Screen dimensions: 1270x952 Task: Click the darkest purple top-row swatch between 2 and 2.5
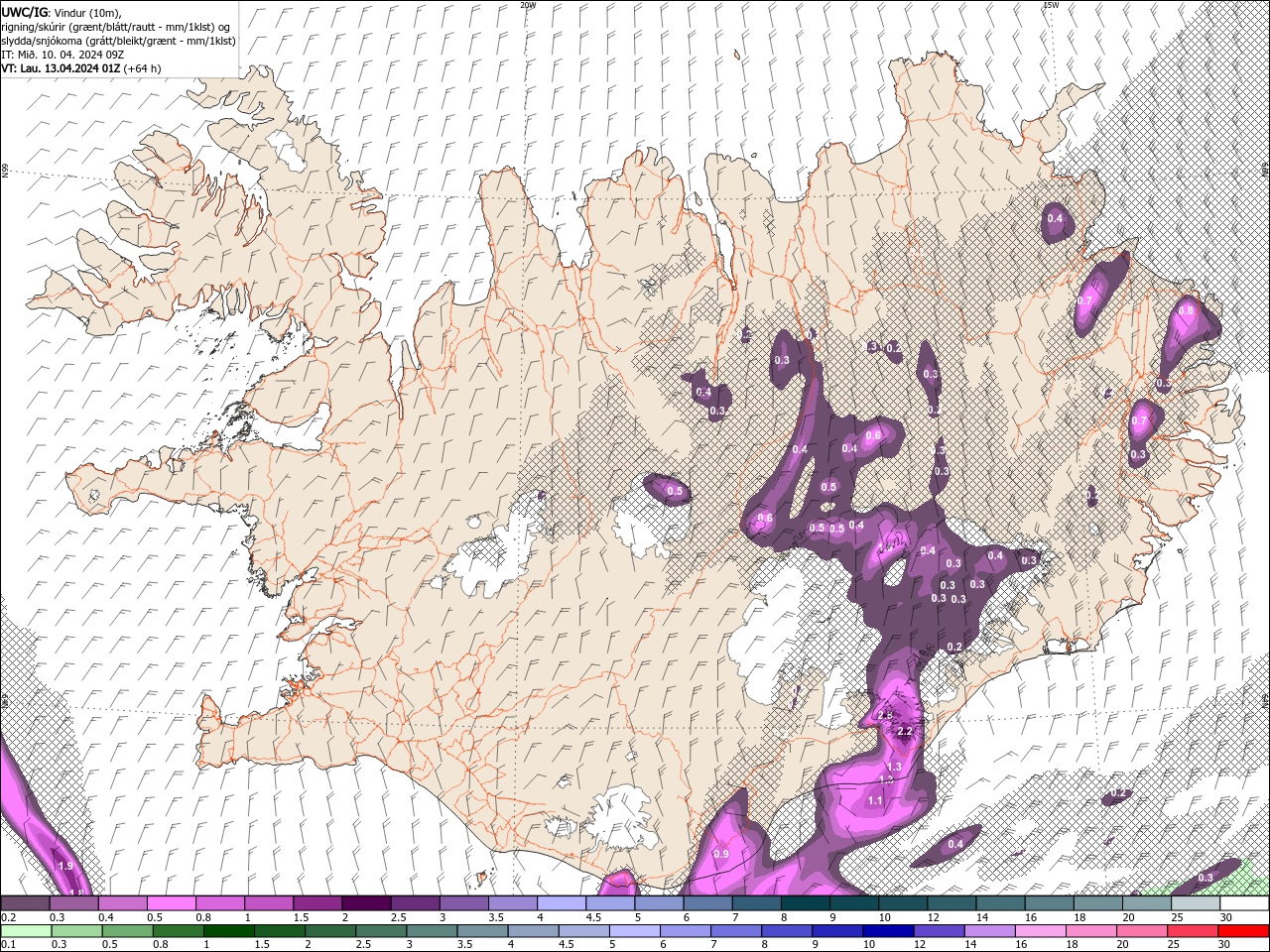tap(366, 902)
